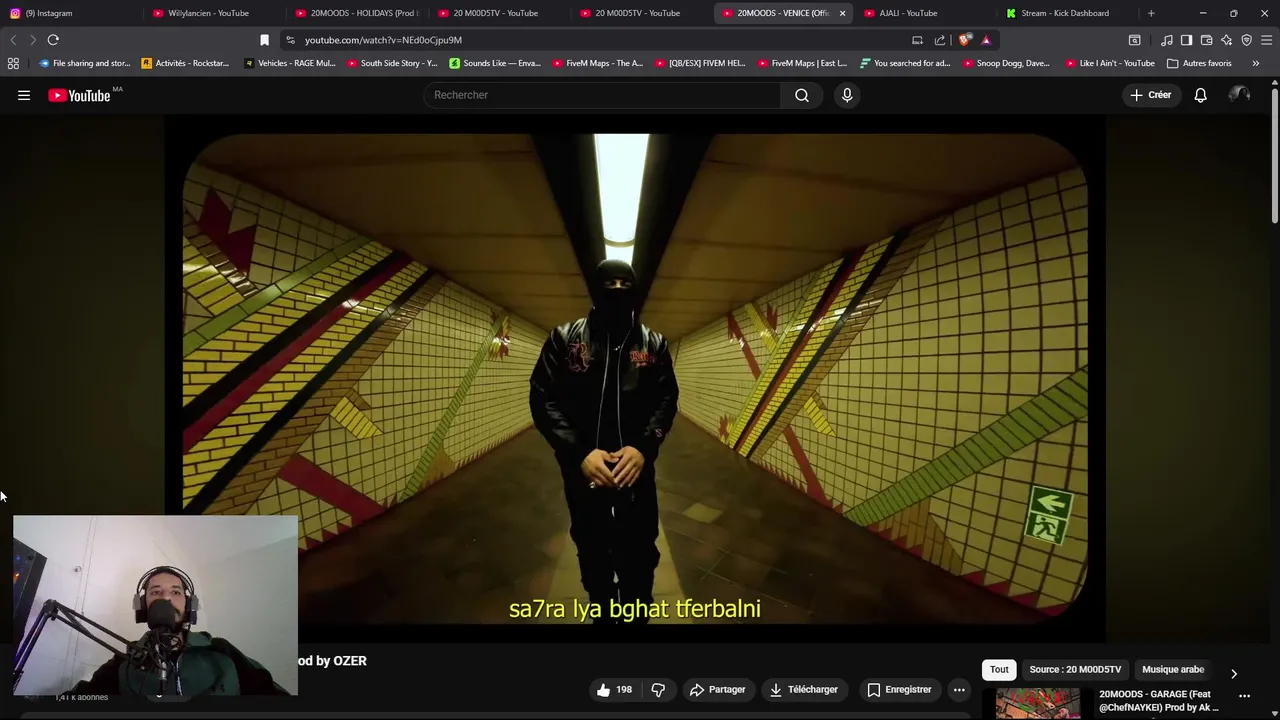Open the Sounds Like — Enva... bookmark
This screenshot has width=1280, height=720.
495,63
